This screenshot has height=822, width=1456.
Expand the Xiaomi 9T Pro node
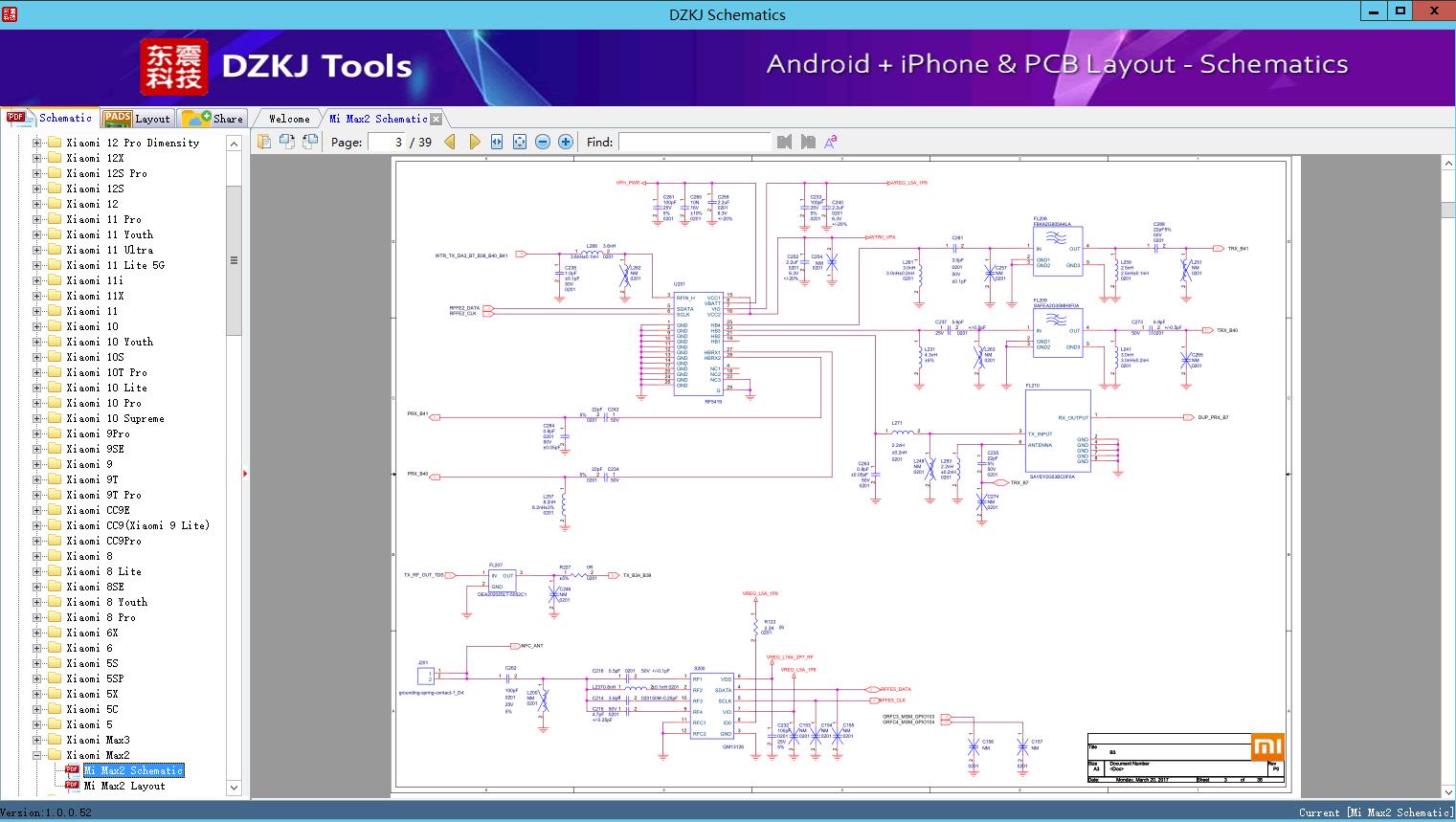point(37,495)
